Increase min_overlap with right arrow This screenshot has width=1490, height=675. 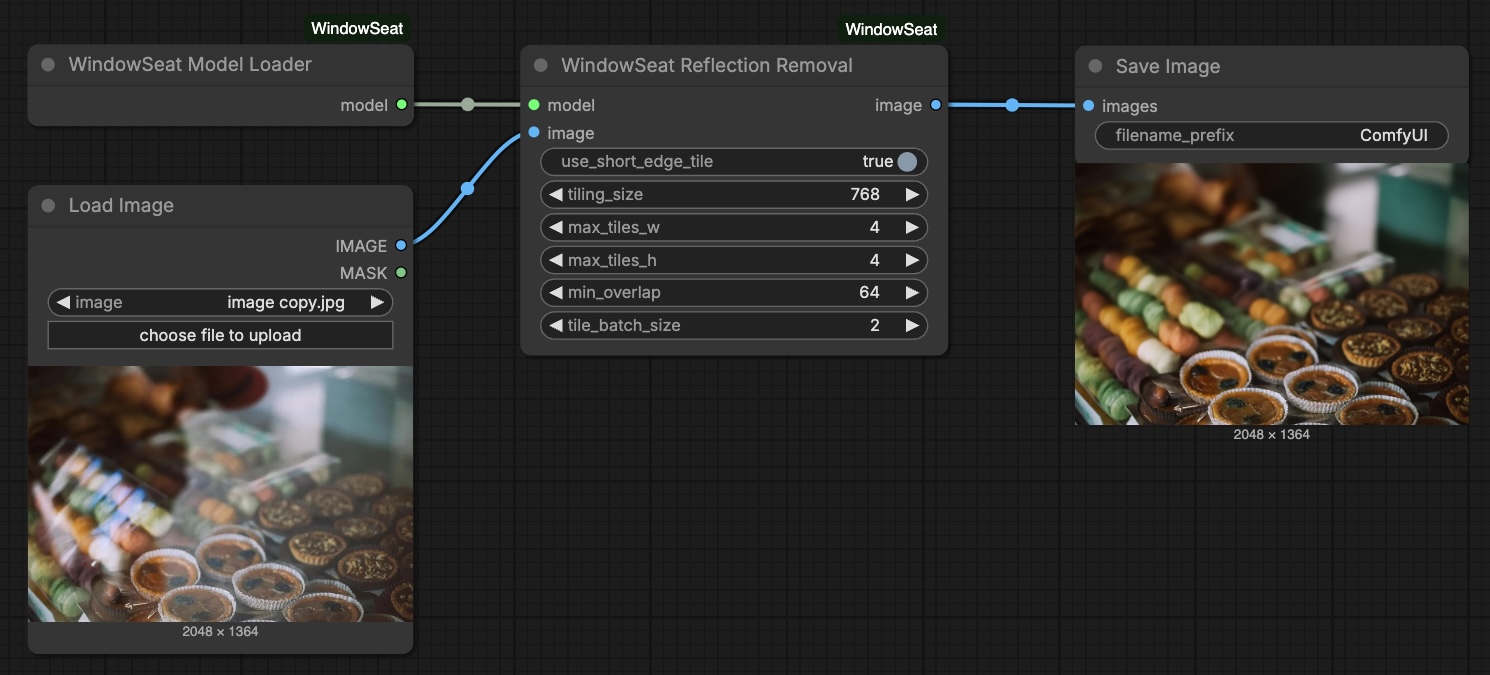(912, 293)
